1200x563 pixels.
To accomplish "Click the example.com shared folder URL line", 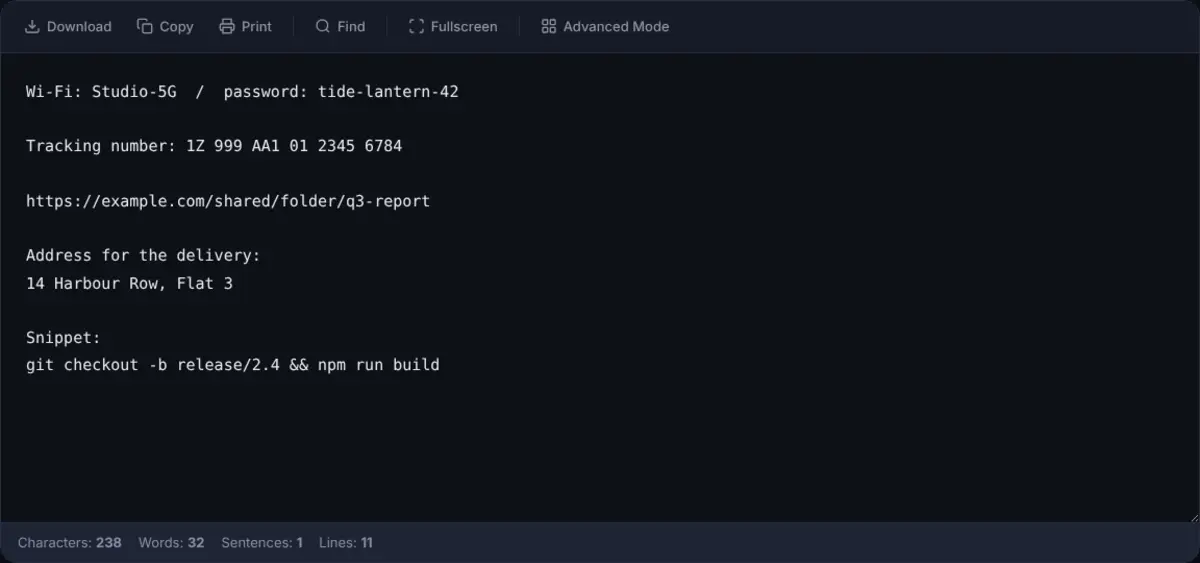I will [228, 201].
